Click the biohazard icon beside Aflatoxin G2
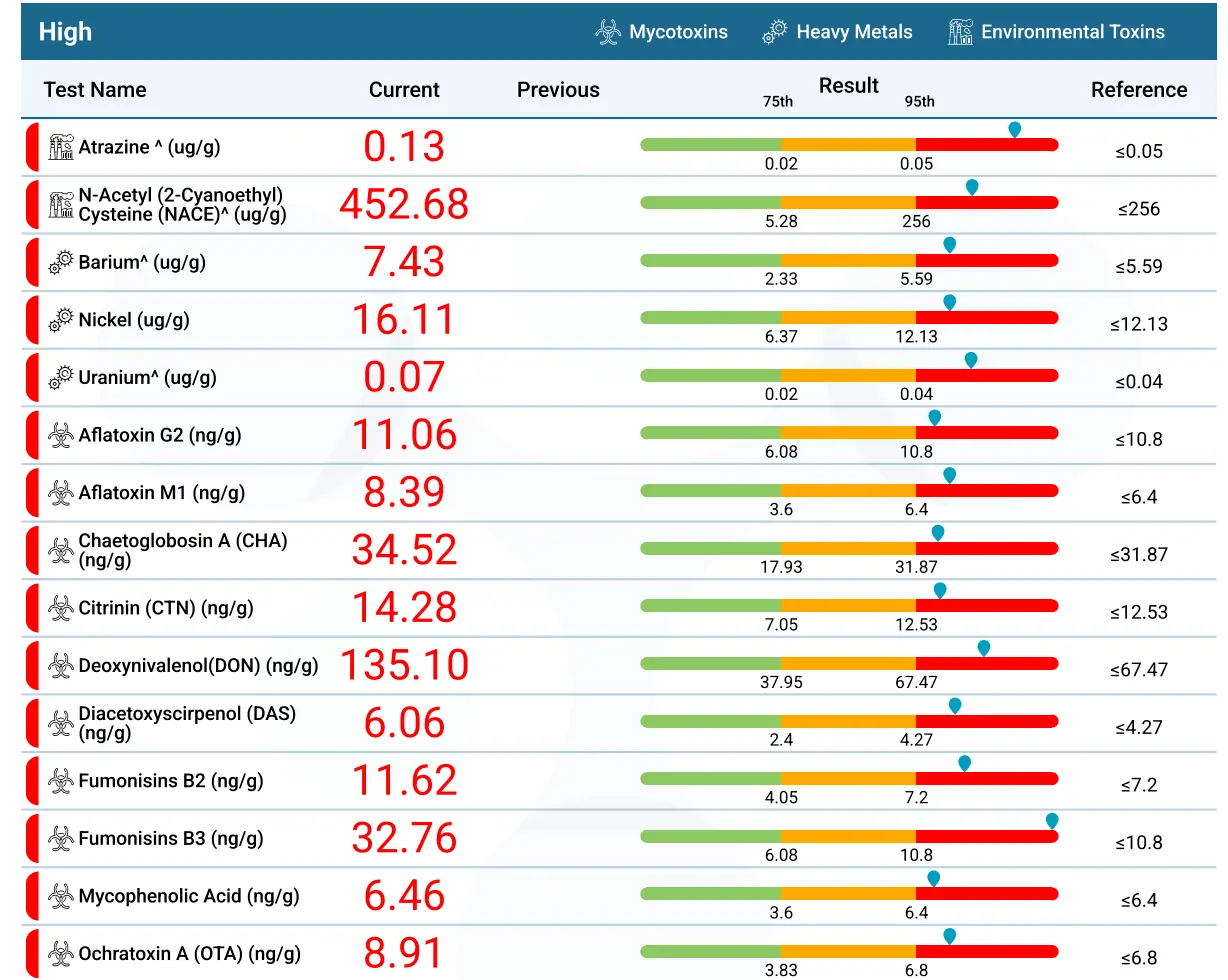 point(62,436)
